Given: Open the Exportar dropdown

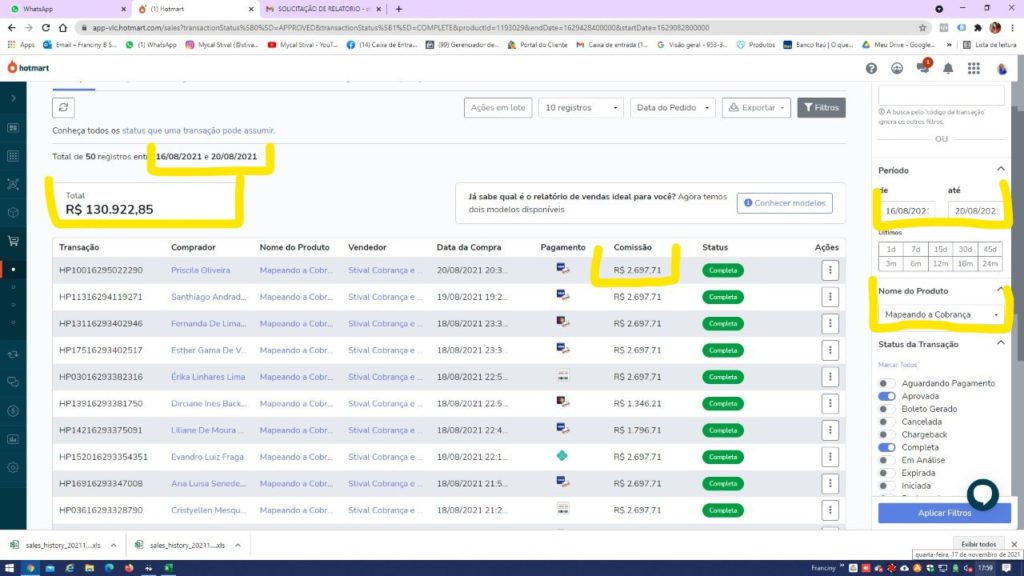Looking at the screenshot, I should 756,108.
